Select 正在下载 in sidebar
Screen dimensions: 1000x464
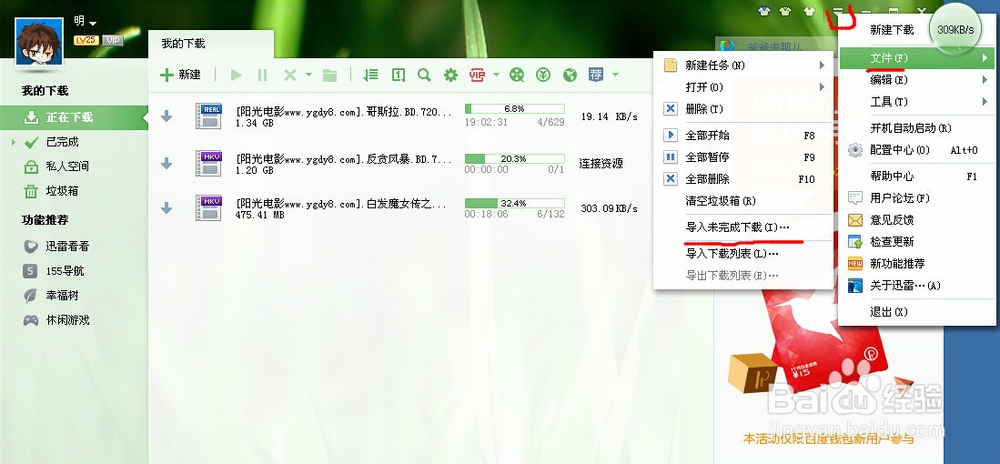(74, 117)
